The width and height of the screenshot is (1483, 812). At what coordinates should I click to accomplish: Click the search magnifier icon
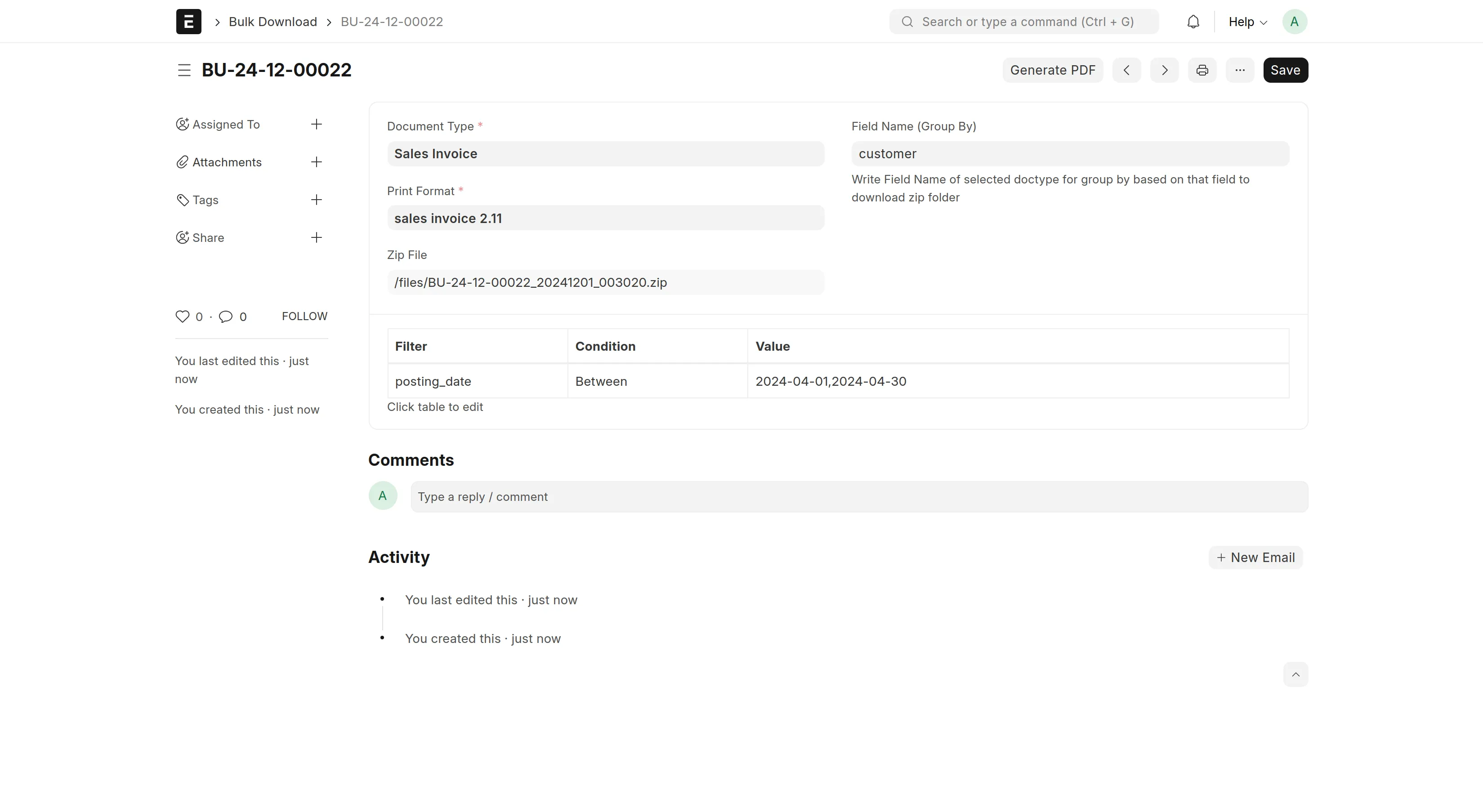(907, 22)
